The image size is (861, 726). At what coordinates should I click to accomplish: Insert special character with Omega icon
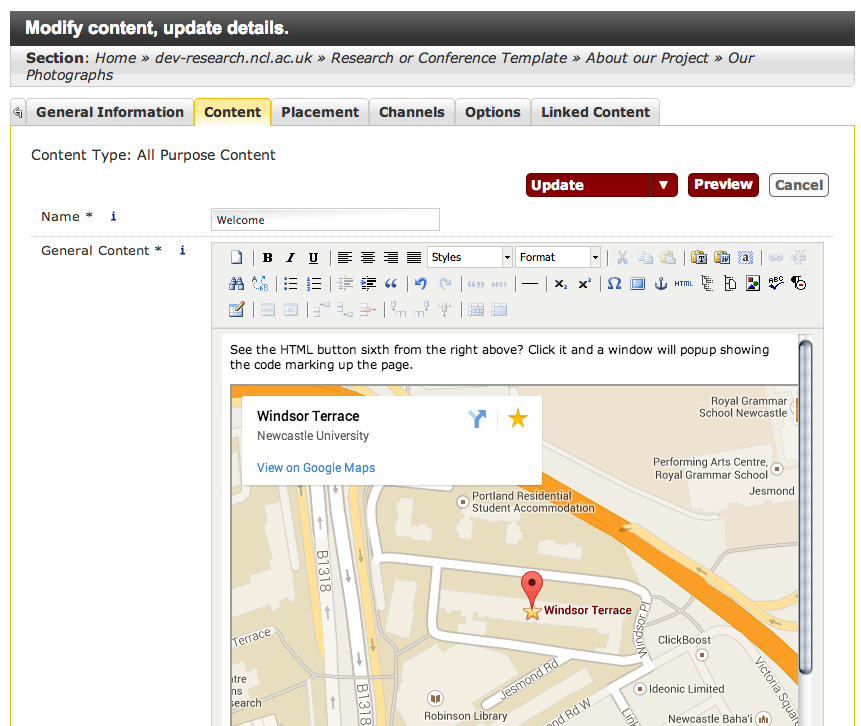pos(614,284)
